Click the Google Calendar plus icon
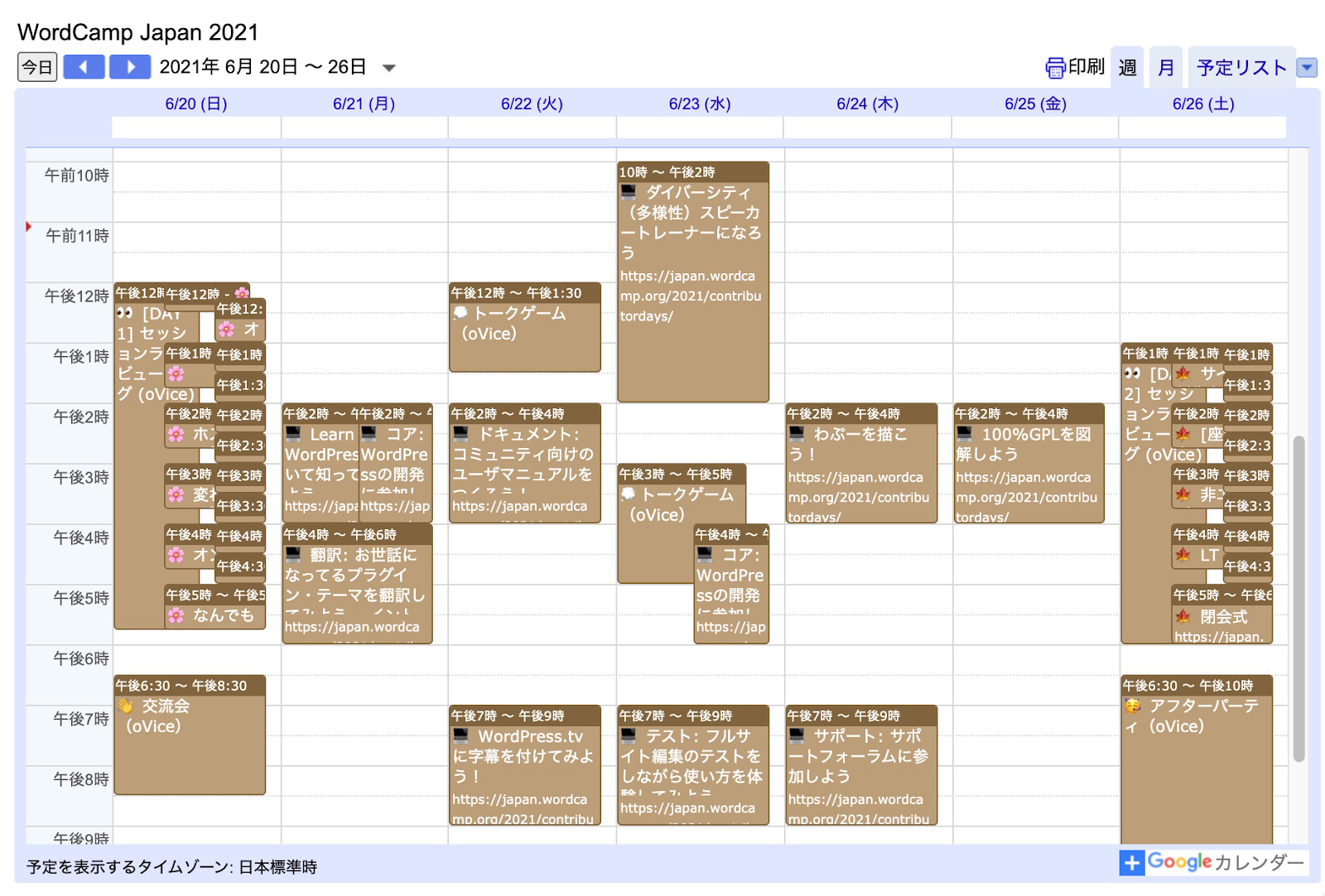 click(x=1131, y=863)
